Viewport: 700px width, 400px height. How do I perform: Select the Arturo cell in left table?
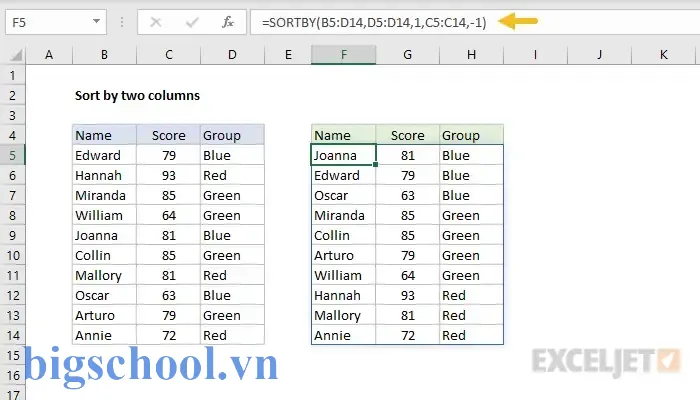[104, 316]
